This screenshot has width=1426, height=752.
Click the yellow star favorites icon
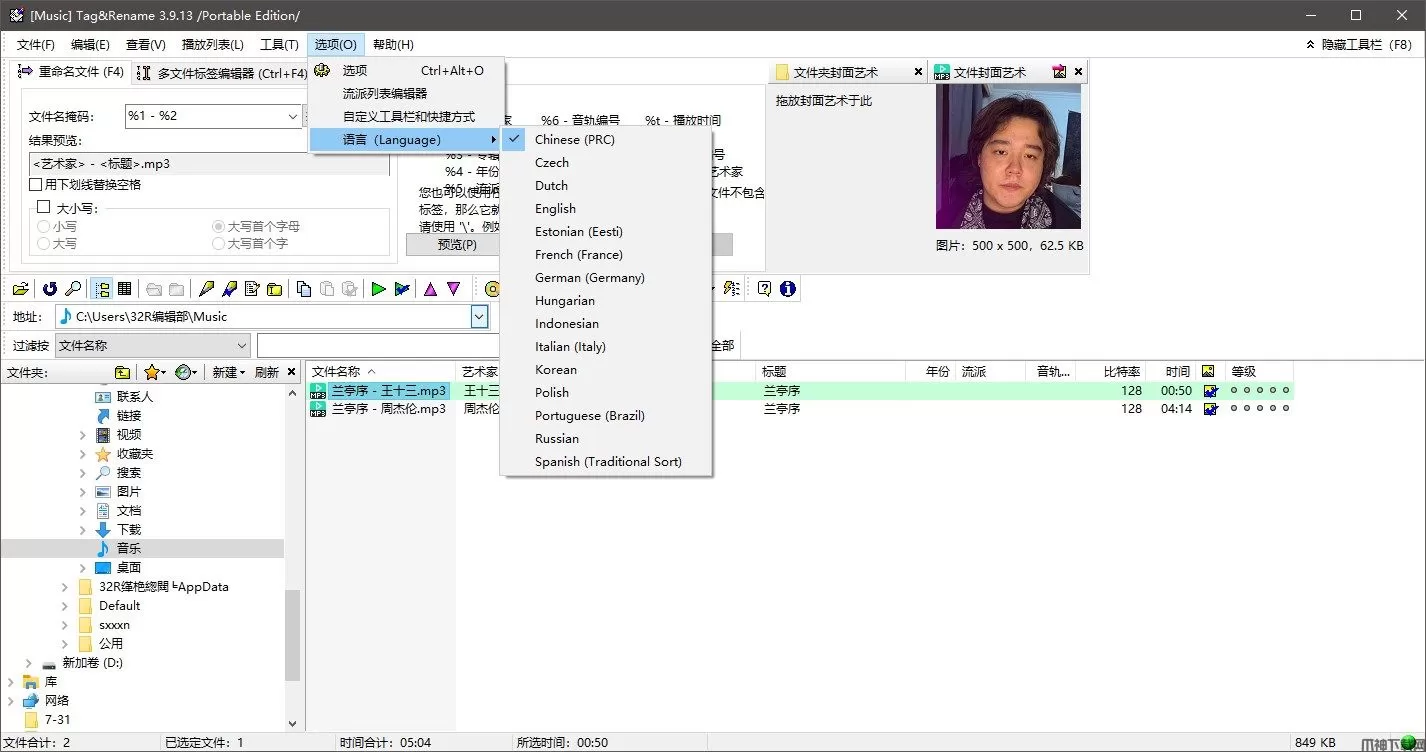coord(152,372)
